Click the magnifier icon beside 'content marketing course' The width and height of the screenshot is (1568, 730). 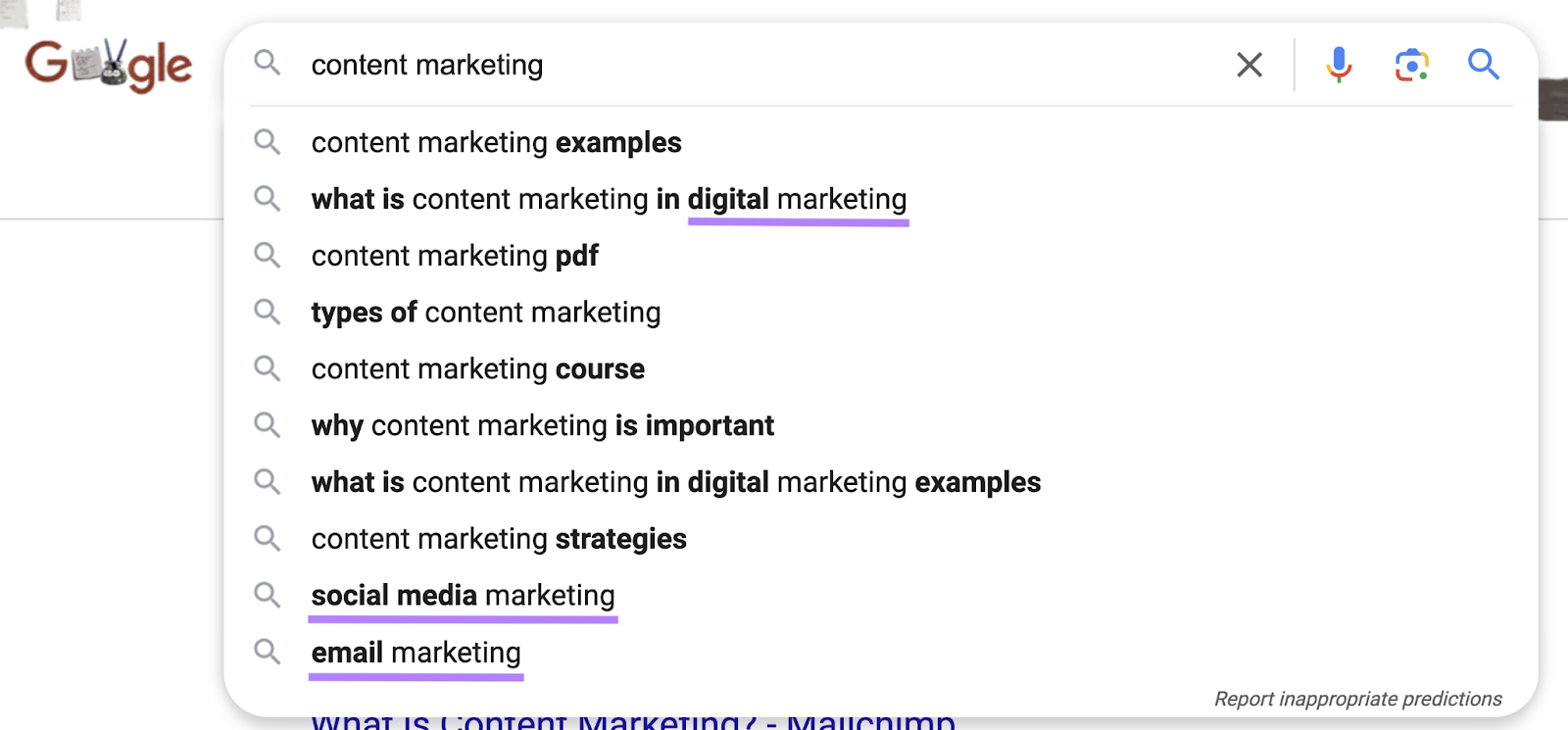[267, 368]
